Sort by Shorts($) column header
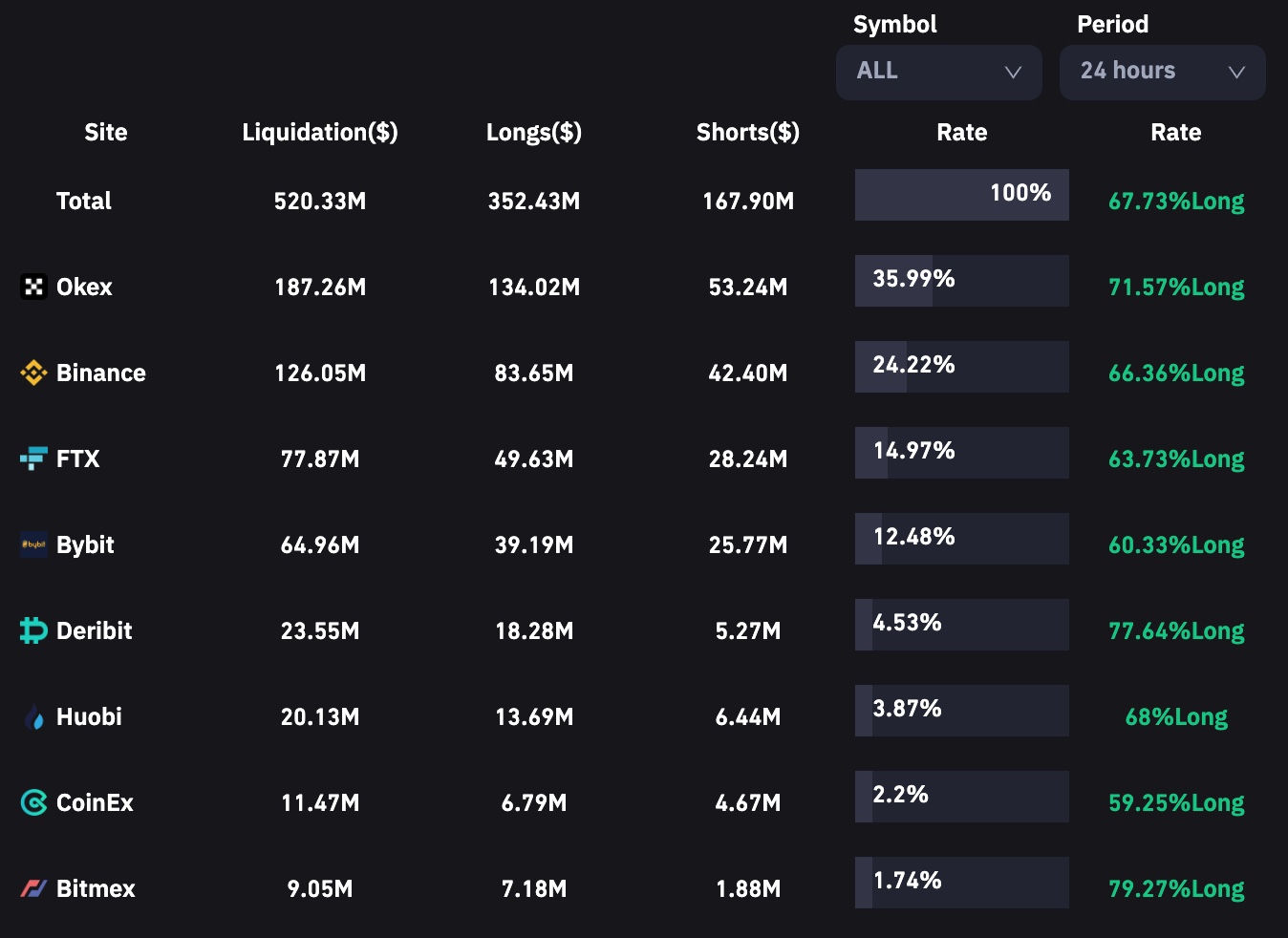 coord(748,132)
